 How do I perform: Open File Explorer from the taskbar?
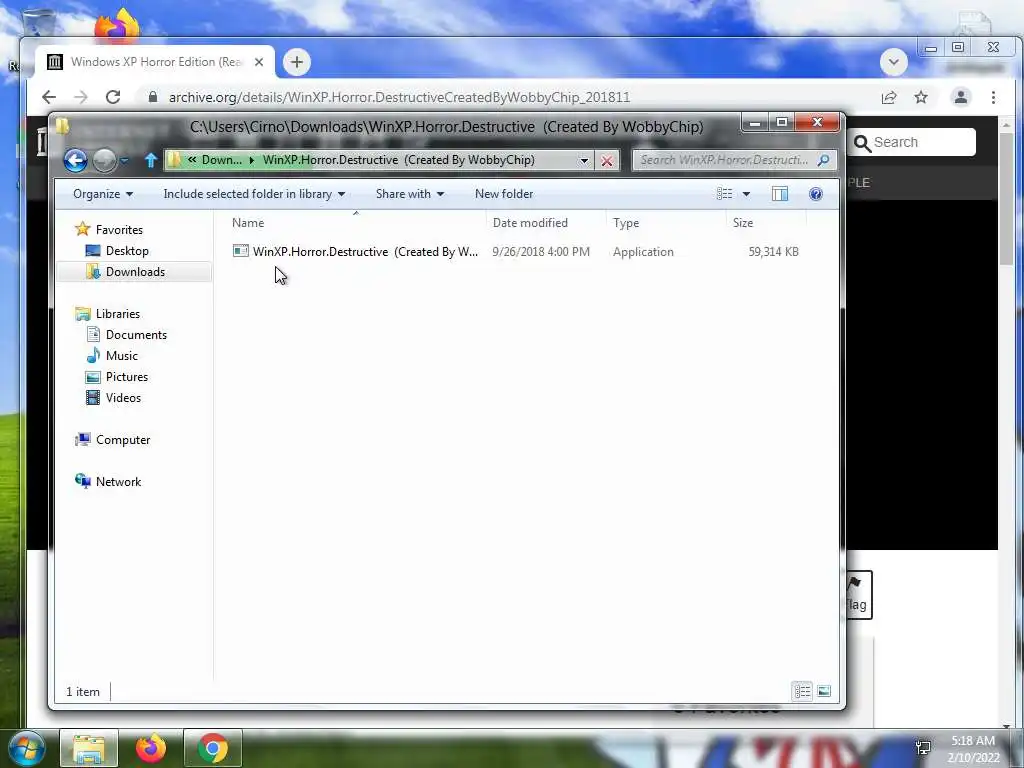click(89, 748)
